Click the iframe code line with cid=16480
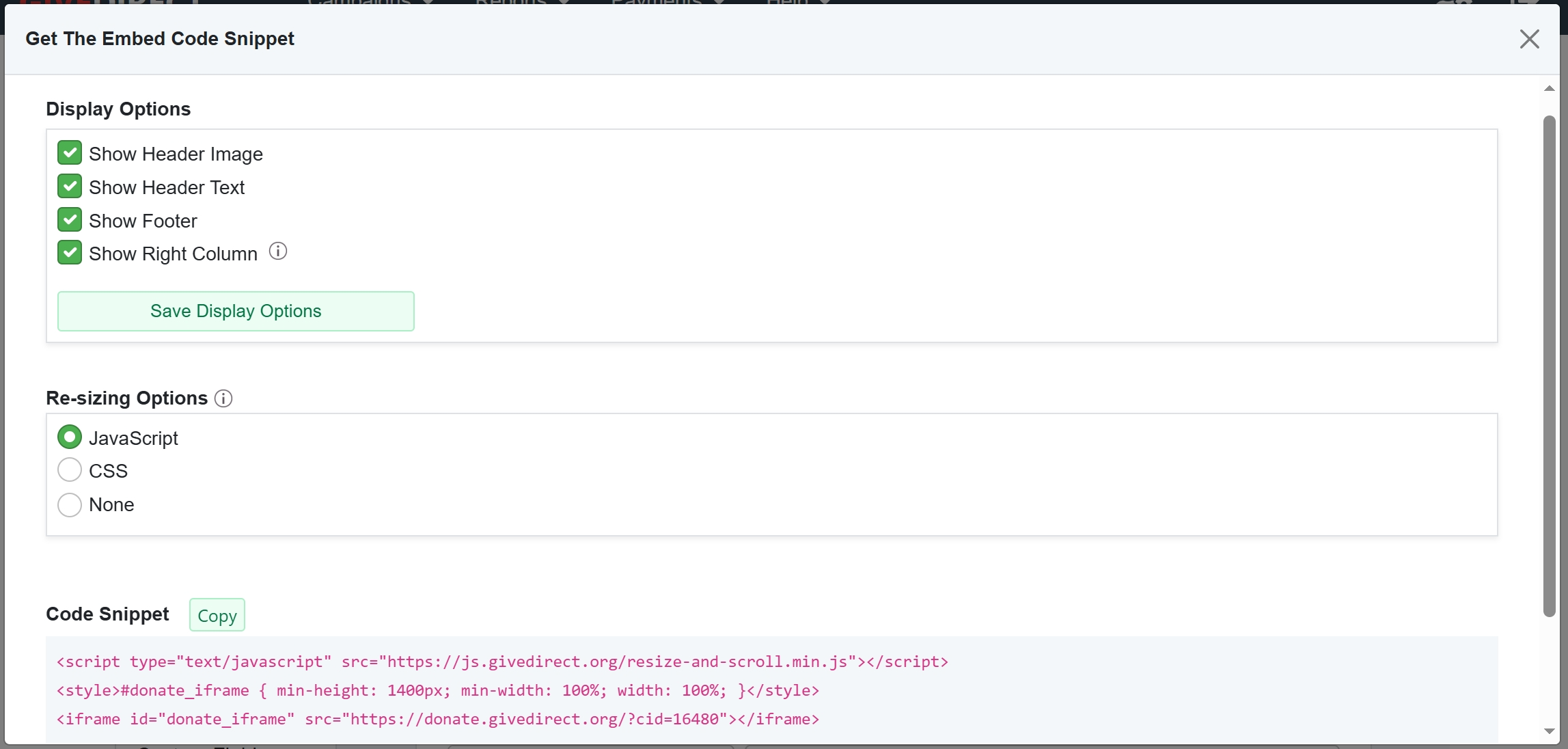Viewport: 1568px width, 749px height. point(437,719)
